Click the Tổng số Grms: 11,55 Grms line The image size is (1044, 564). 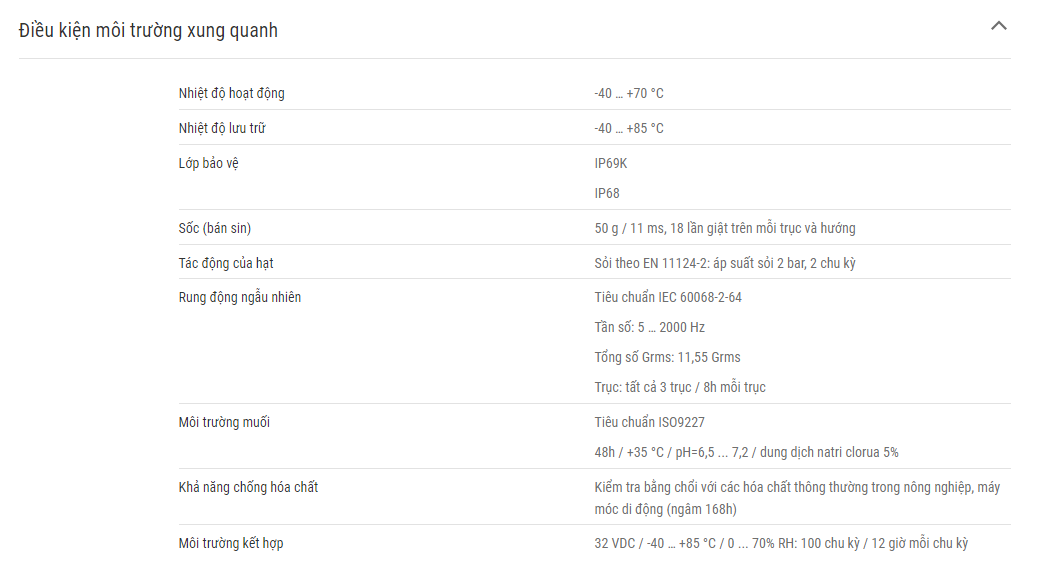tap(668, 357)
